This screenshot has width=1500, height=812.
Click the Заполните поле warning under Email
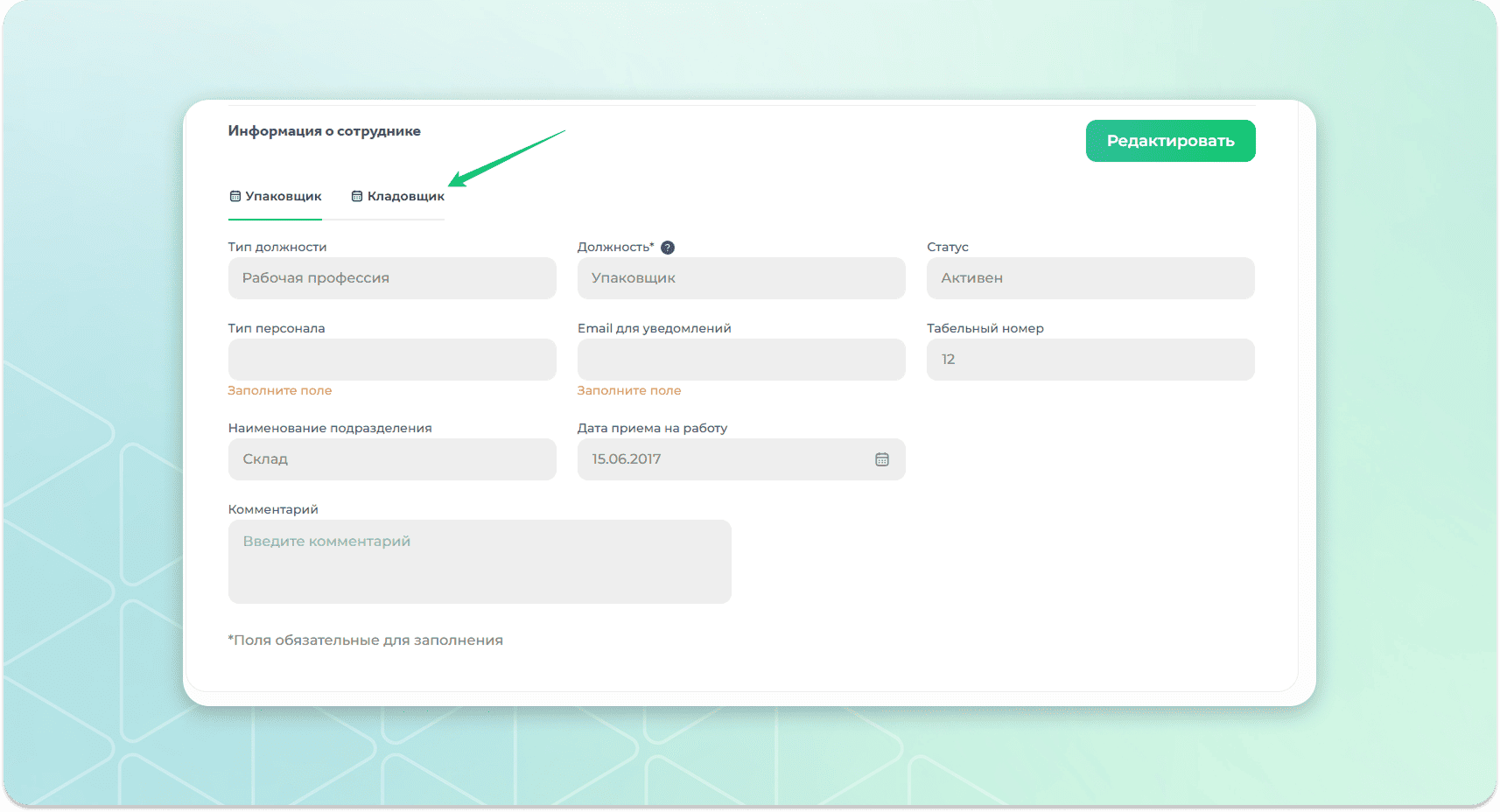tap(629, 391)
